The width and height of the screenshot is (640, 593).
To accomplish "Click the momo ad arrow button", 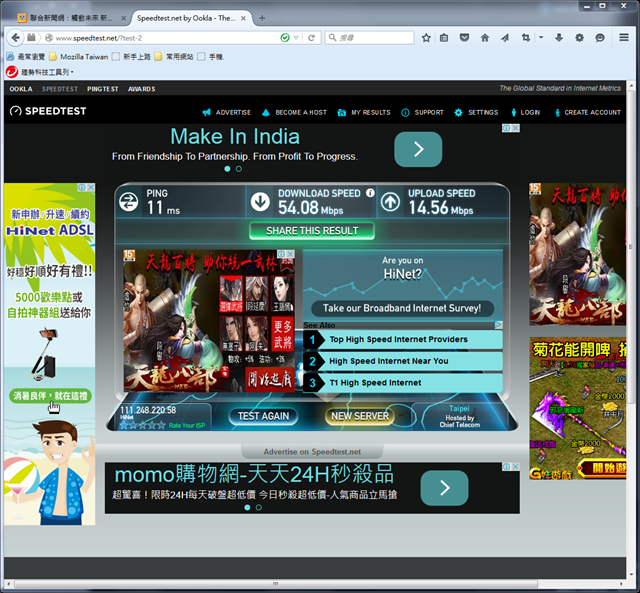I will pos(444,488).
